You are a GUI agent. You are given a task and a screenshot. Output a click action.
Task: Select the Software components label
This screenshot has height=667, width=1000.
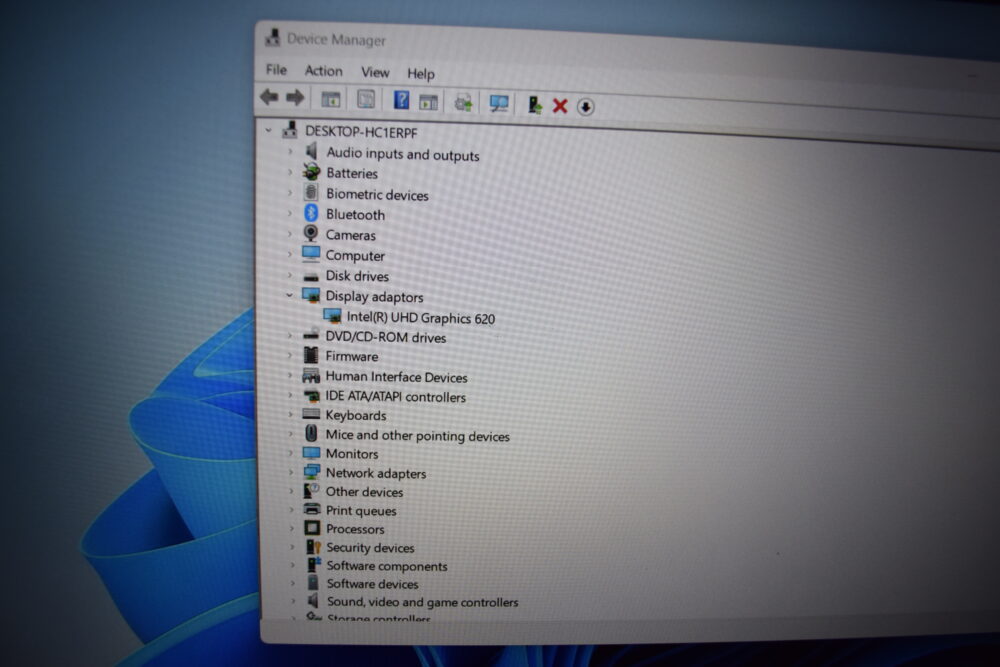387,566
